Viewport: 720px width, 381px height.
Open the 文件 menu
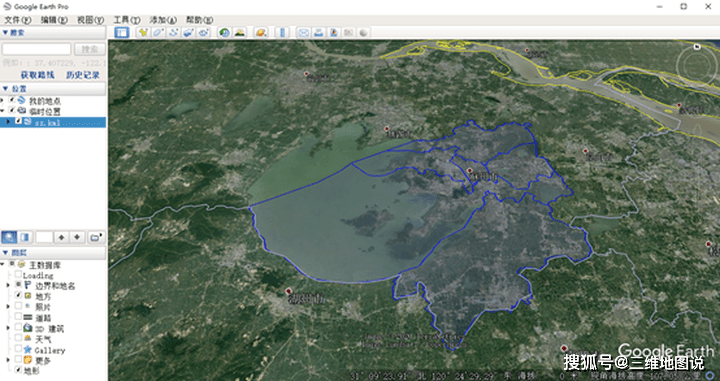click(18, 20)
